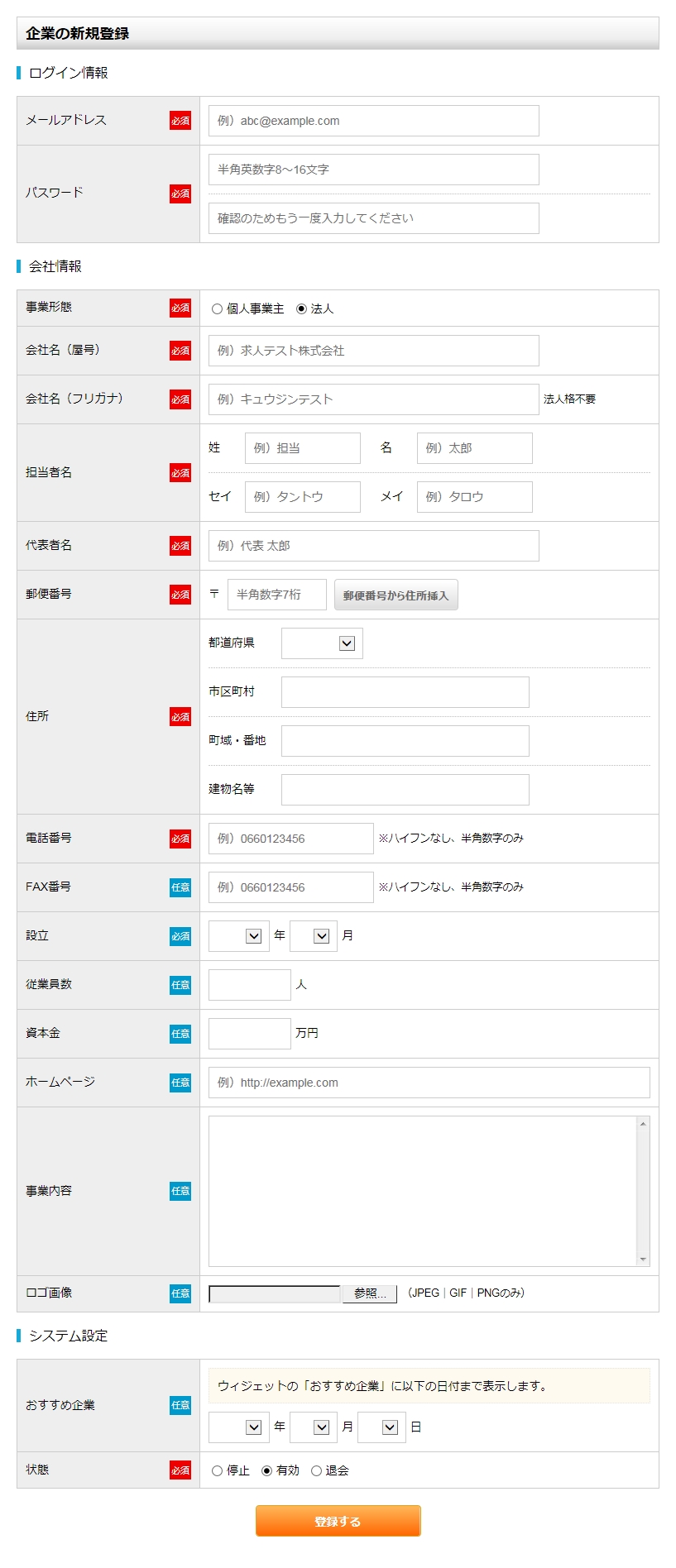Click the 設立 必須 badge

click(180, 936)
